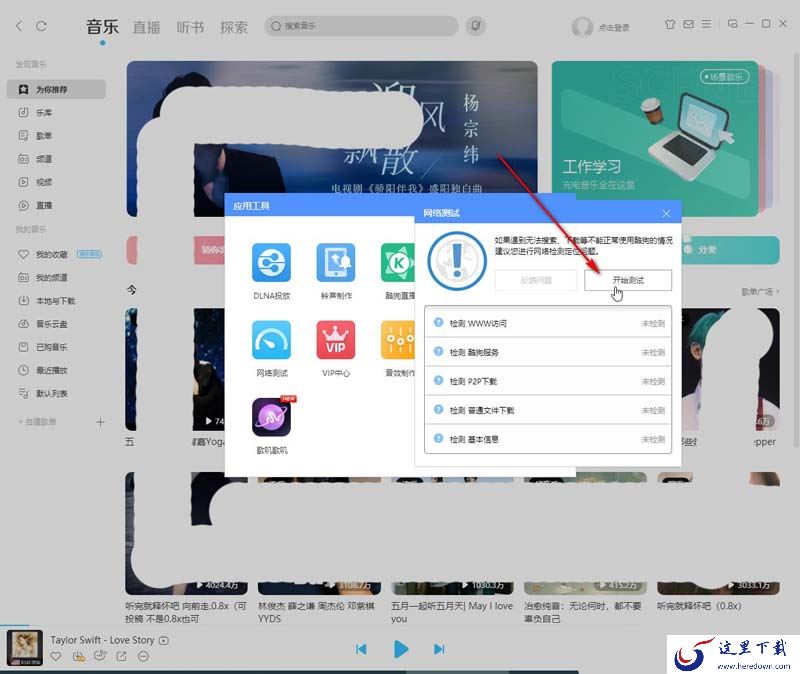This screenshot has width=800, height=674.
Task: Switch to the 探索 tab
Action: click(x=234, y=27)
